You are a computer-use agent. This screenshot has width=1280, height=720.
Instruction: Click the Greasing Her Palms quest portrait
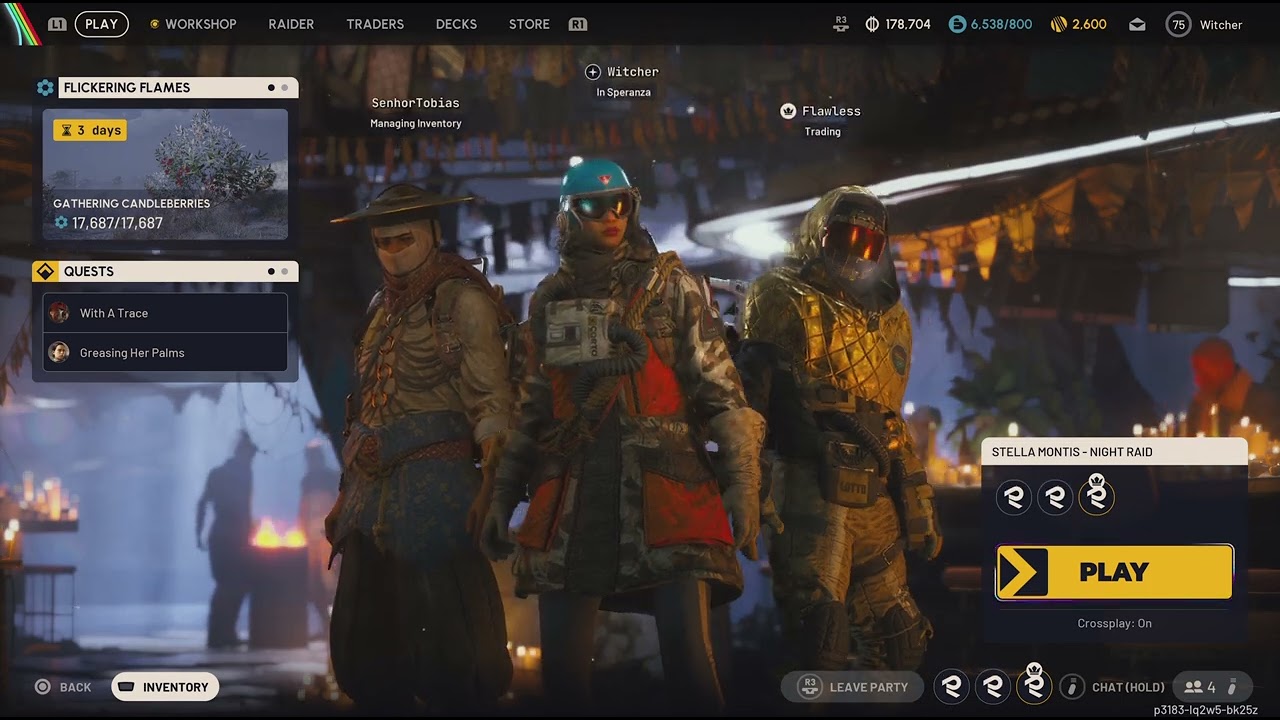tap(59, 352)
